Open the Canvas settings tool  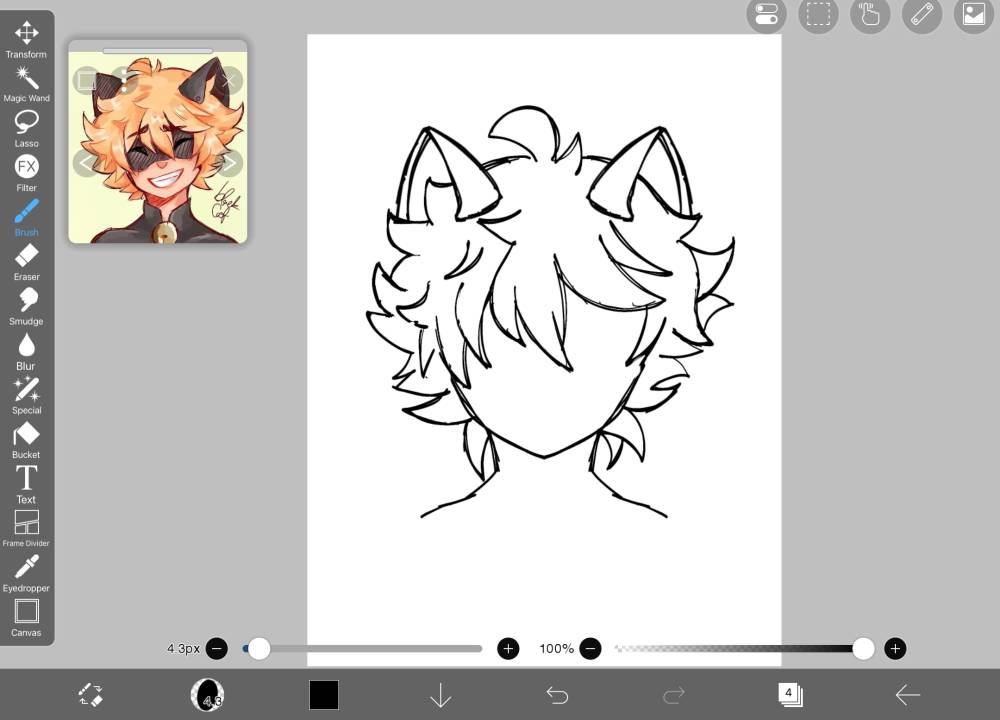click(x=26, y=618)
